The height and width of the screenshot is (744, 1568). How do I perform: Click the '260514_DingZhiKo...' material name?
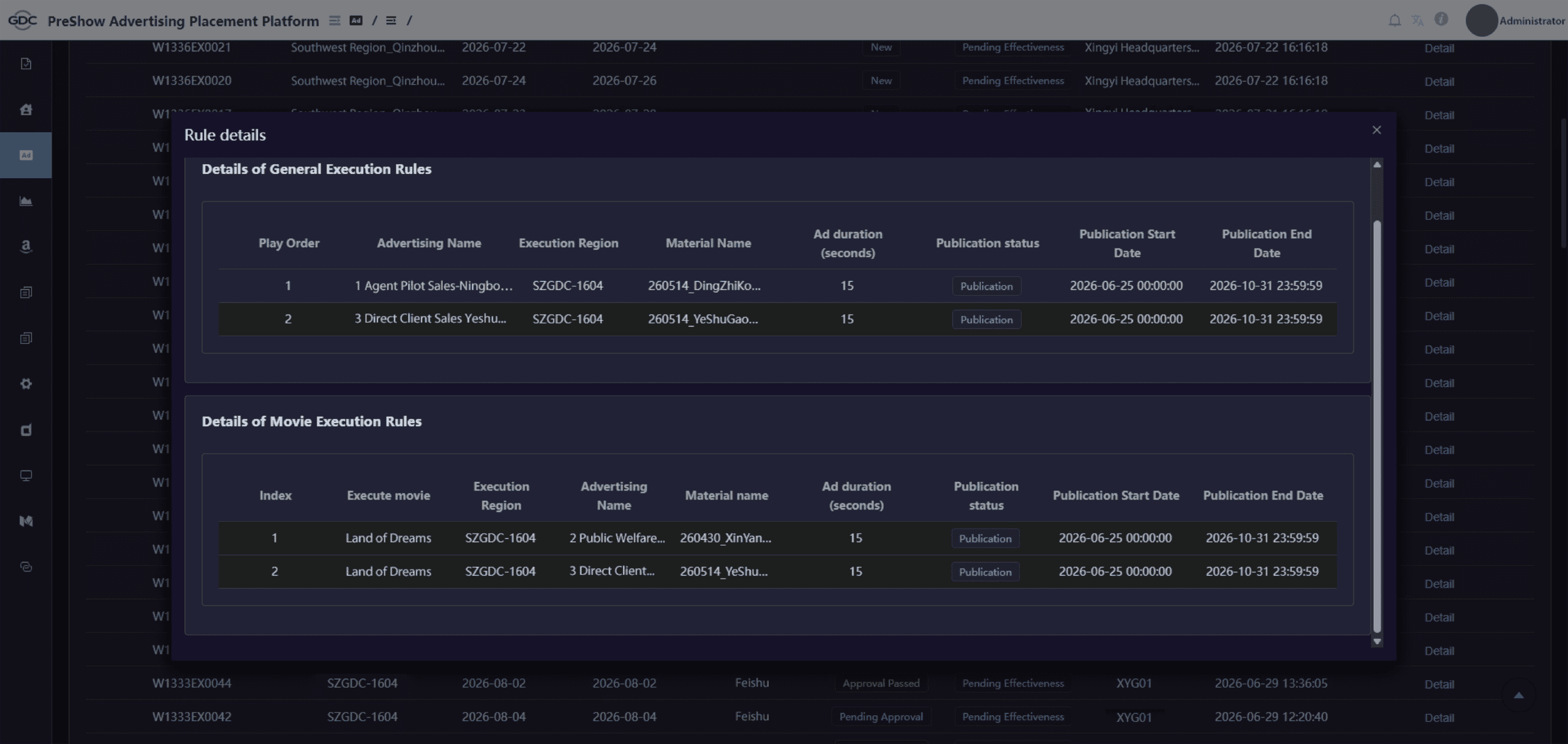[x=704, y=285]
